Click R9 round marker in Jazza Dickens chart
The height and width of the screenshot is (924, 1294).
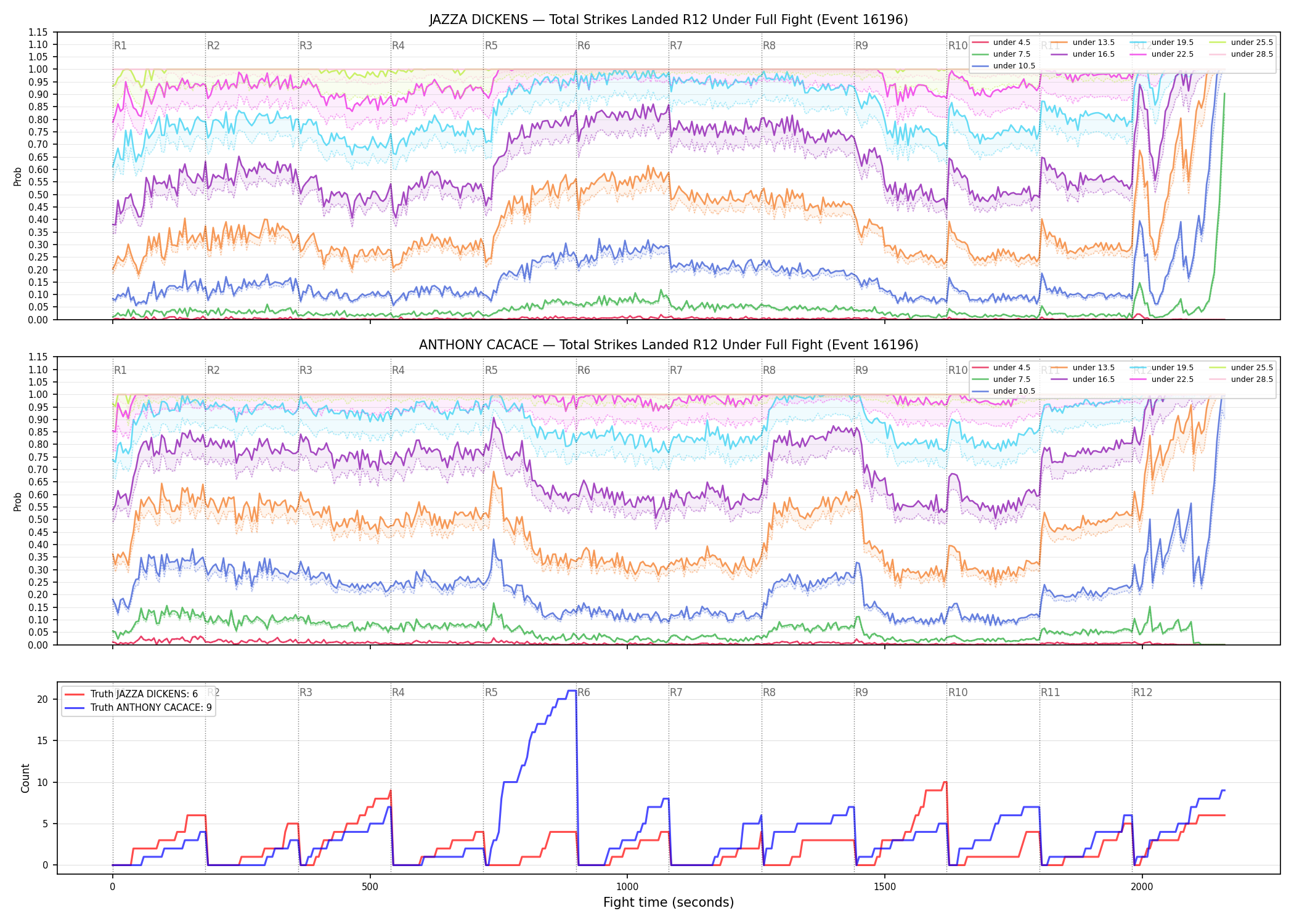click(861, 46)
